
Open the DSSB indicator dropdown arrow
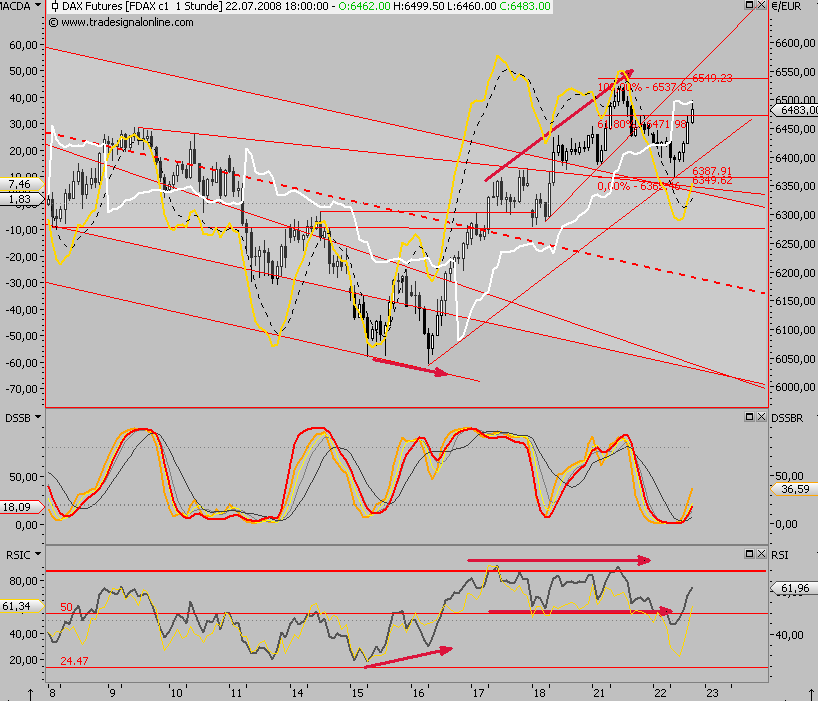[38, 418]
